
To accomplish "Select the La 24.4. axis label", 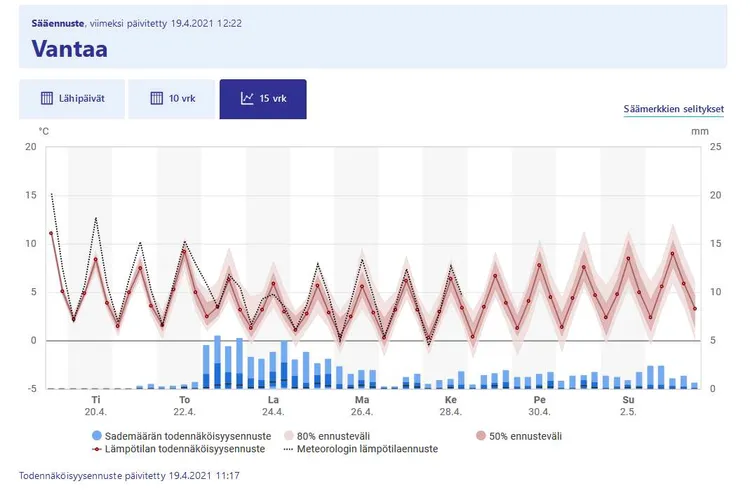I will point(273,405).
